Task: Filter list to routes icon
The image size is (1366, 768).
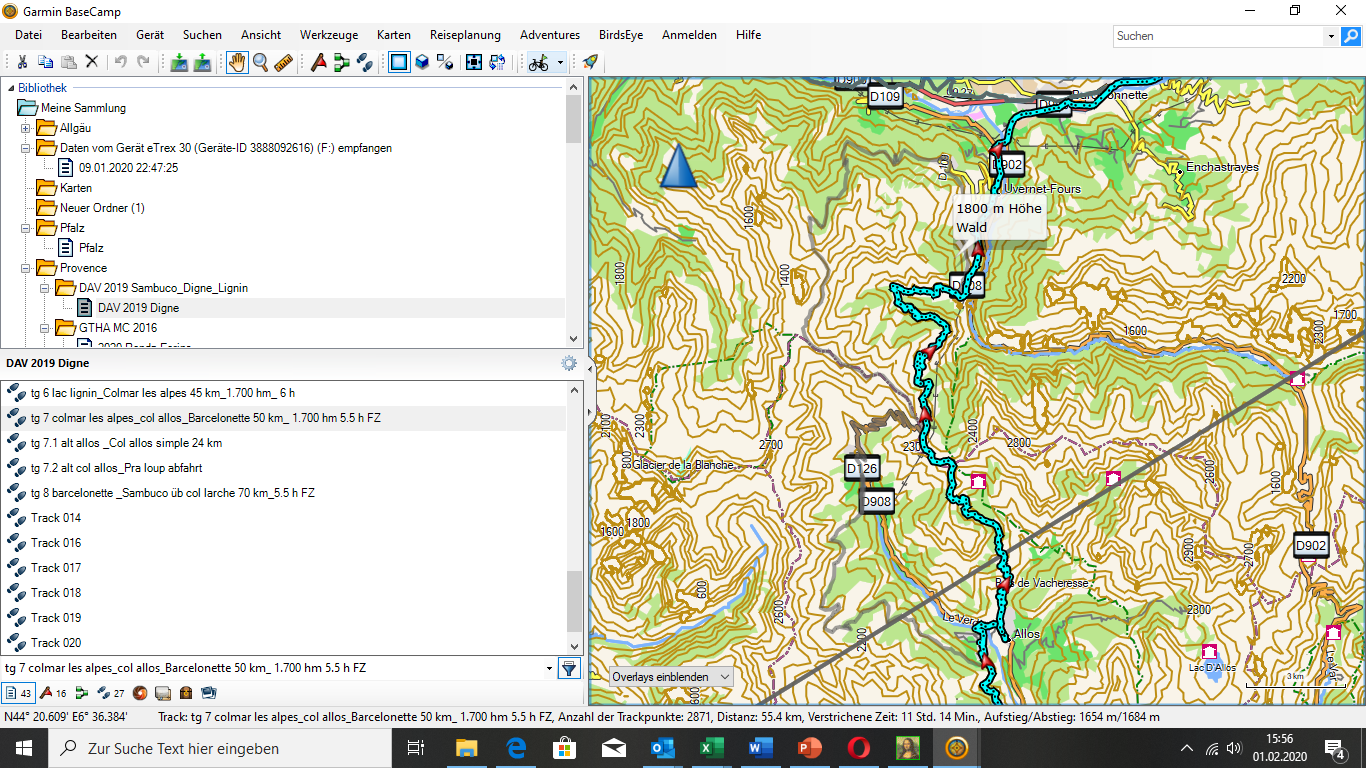Action: (x=82, y=692)
